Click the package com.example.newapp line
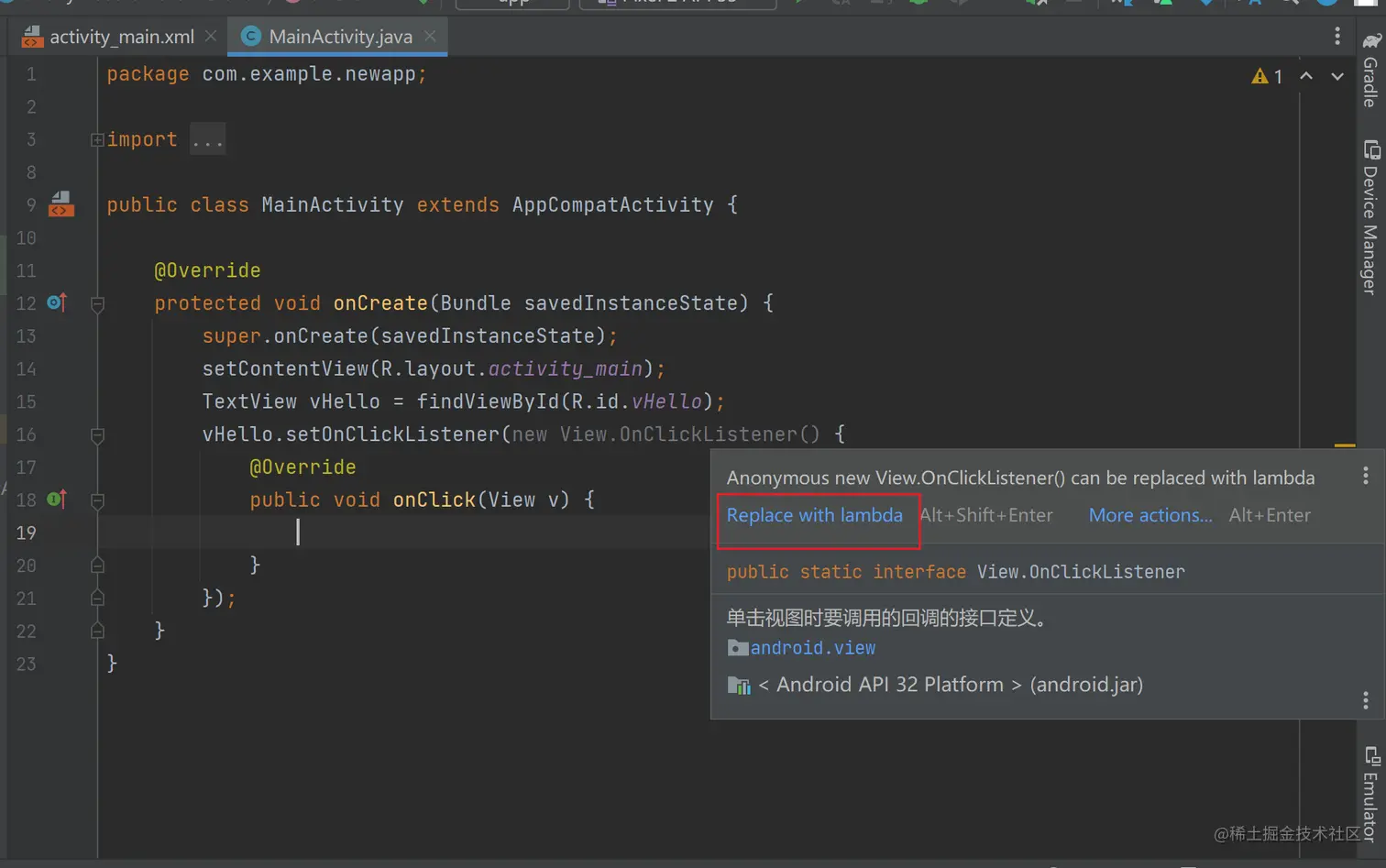The width and height of the screenshot is (1386, 868). tap(267, 74)
